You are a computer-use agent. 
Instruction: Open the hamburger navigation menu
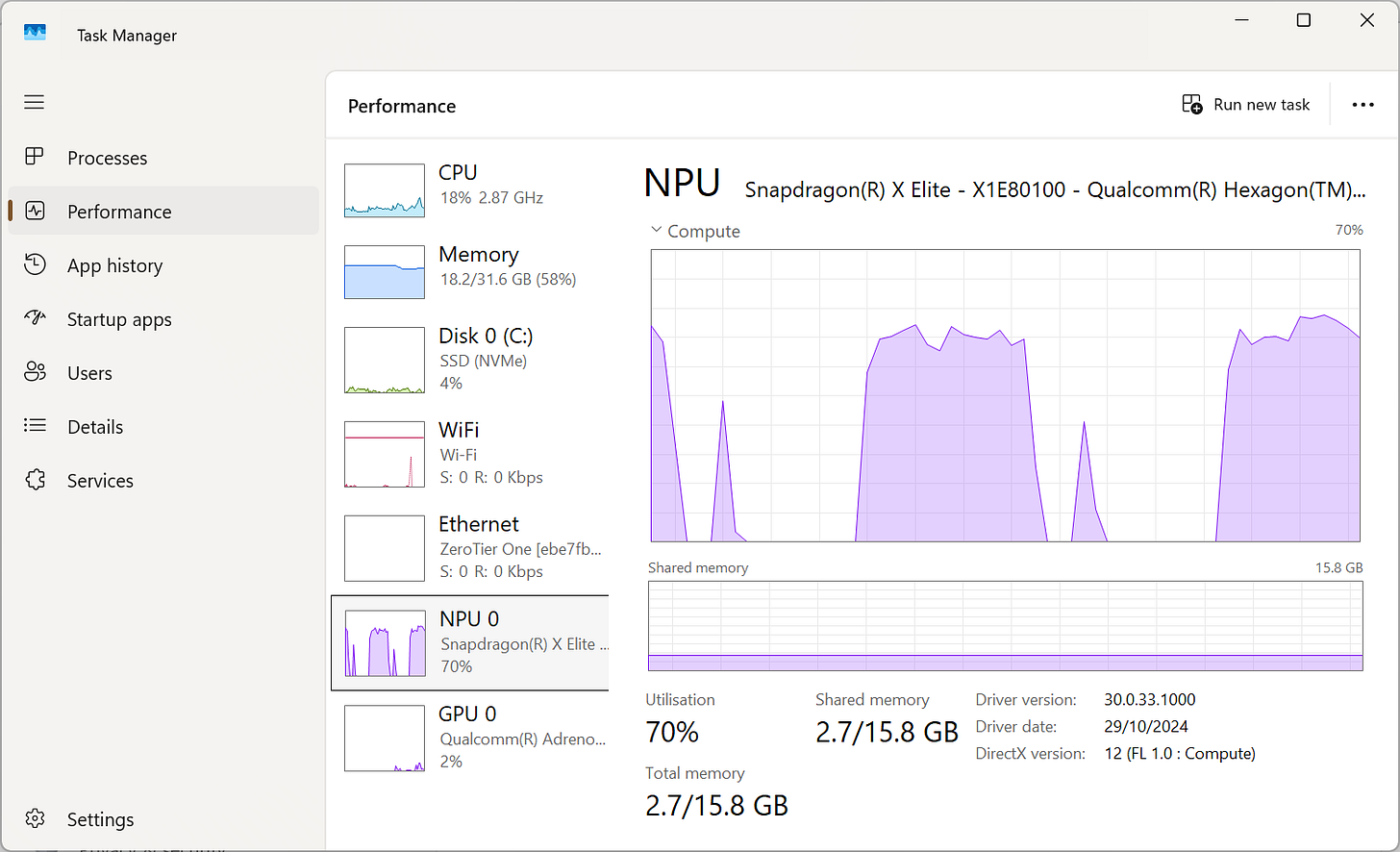[35, 102]
